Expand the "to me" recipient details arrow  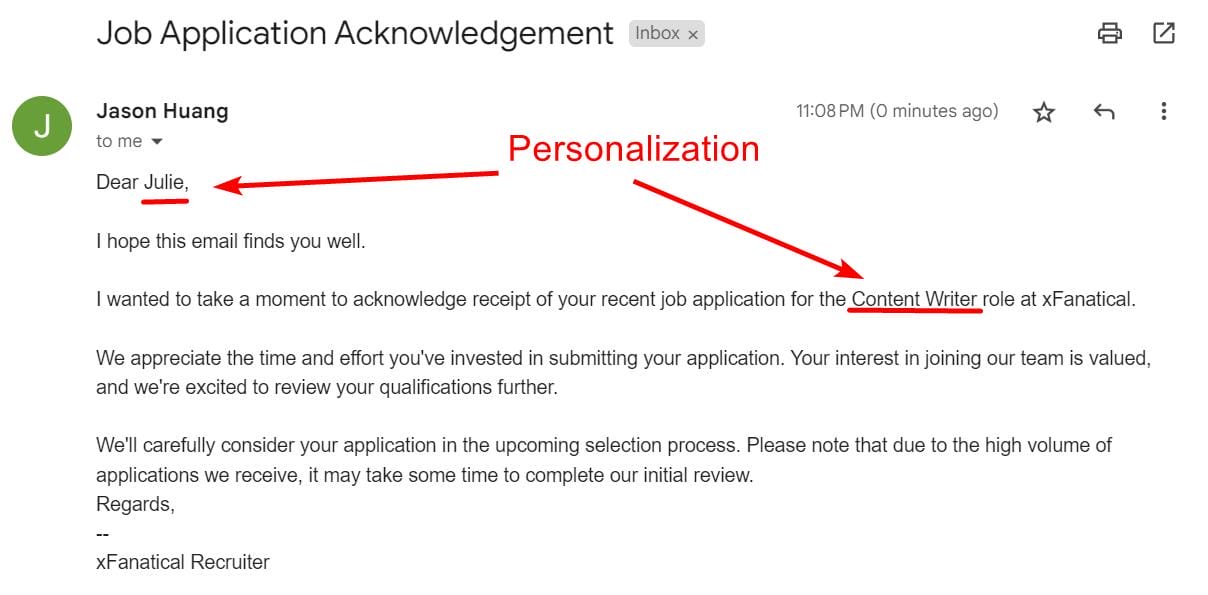pos(156,142)
